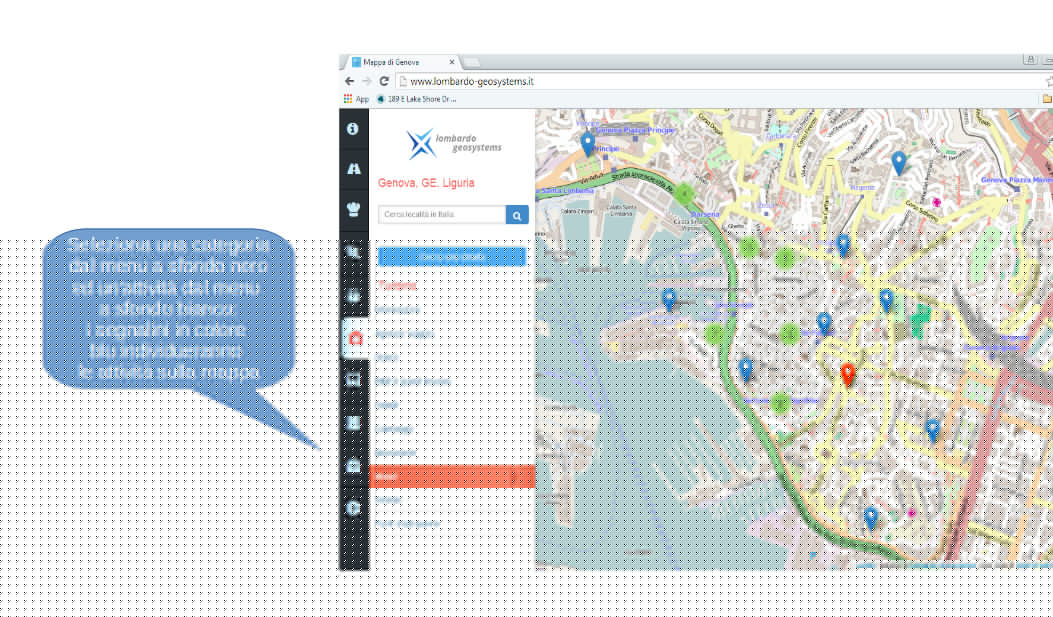1053x617 pixels.
Task: Select the chef hat category icon
Action: (353, 209)
